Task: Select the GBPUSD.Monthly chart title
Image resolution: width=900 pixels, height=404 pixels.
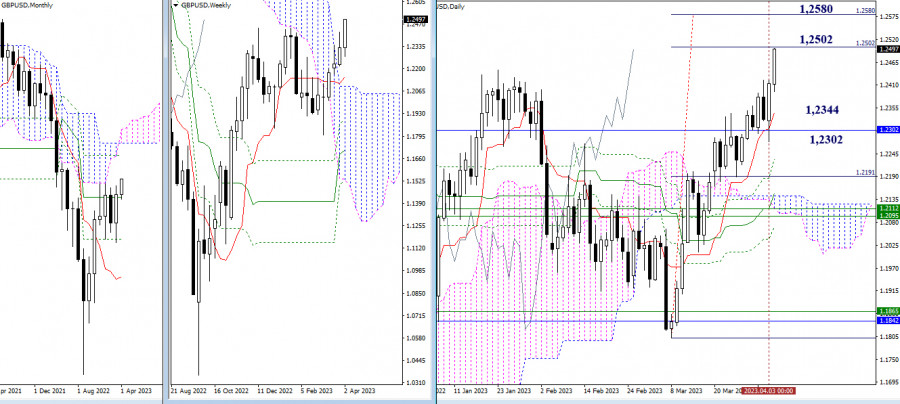Action: [x=27, y=5]
